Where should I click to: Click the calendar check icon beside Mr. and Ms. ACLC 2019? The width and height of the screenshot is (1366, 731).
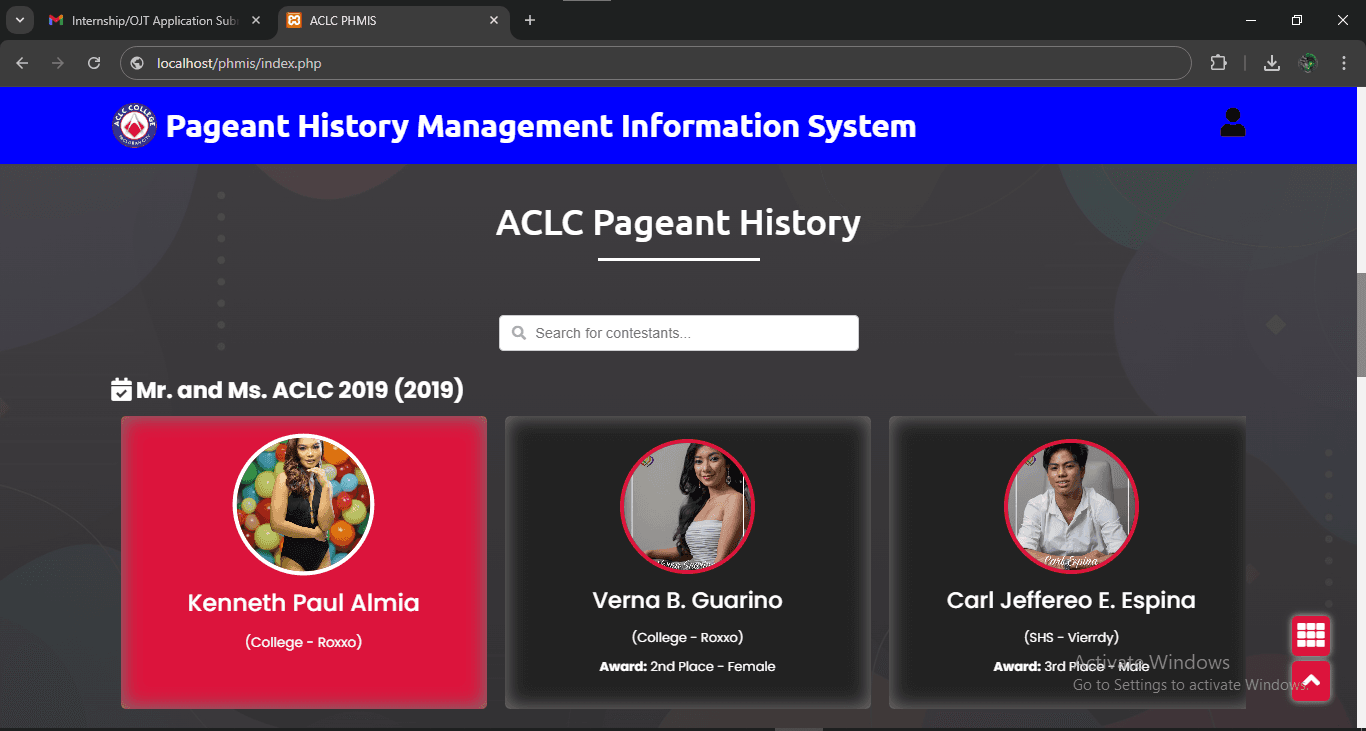[x=121, y=389]
